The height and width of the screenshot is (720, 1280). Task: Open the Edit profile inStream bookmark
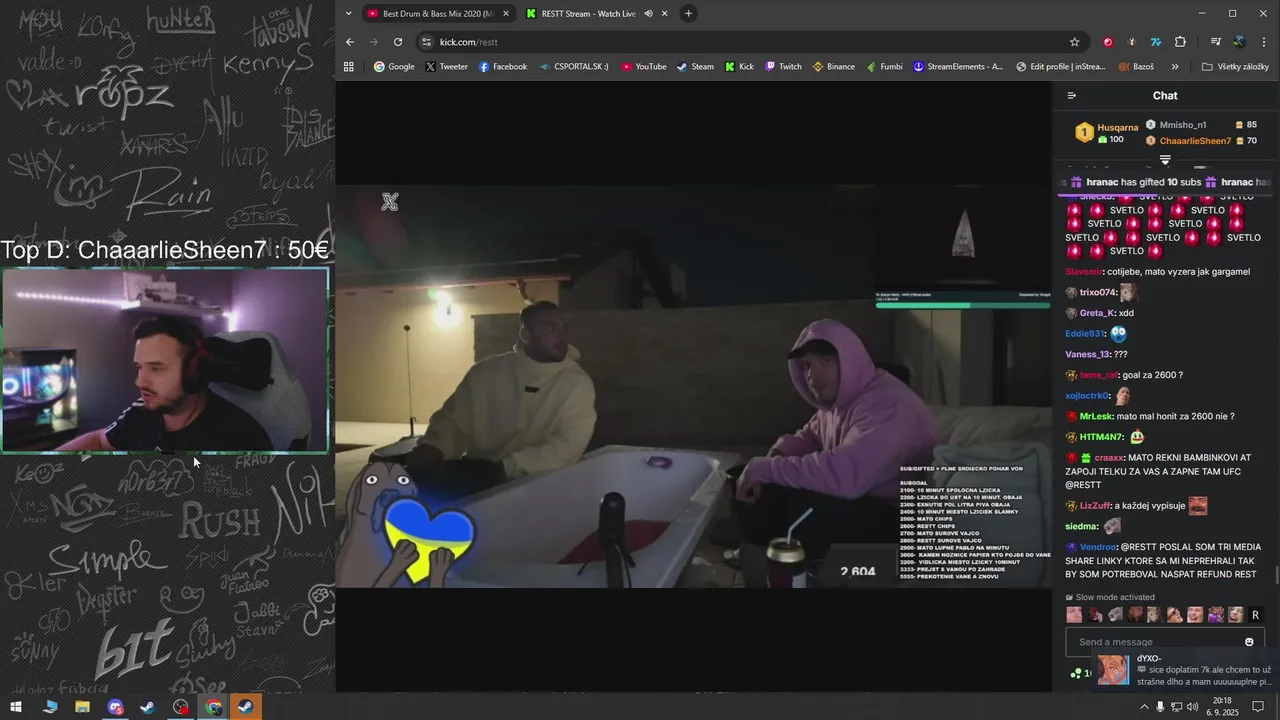(1061, 67)
